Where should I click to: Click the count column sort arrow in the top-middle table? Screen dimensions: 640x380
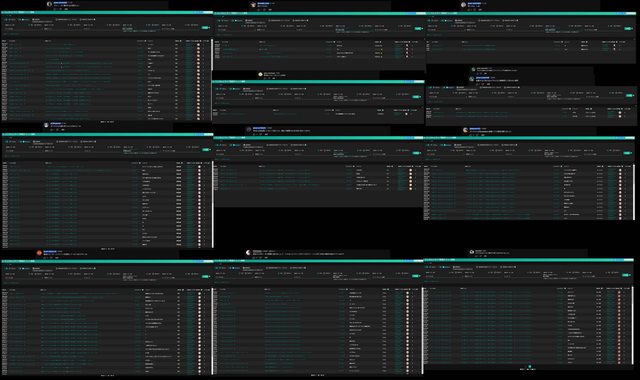click(x=380, y=42)
